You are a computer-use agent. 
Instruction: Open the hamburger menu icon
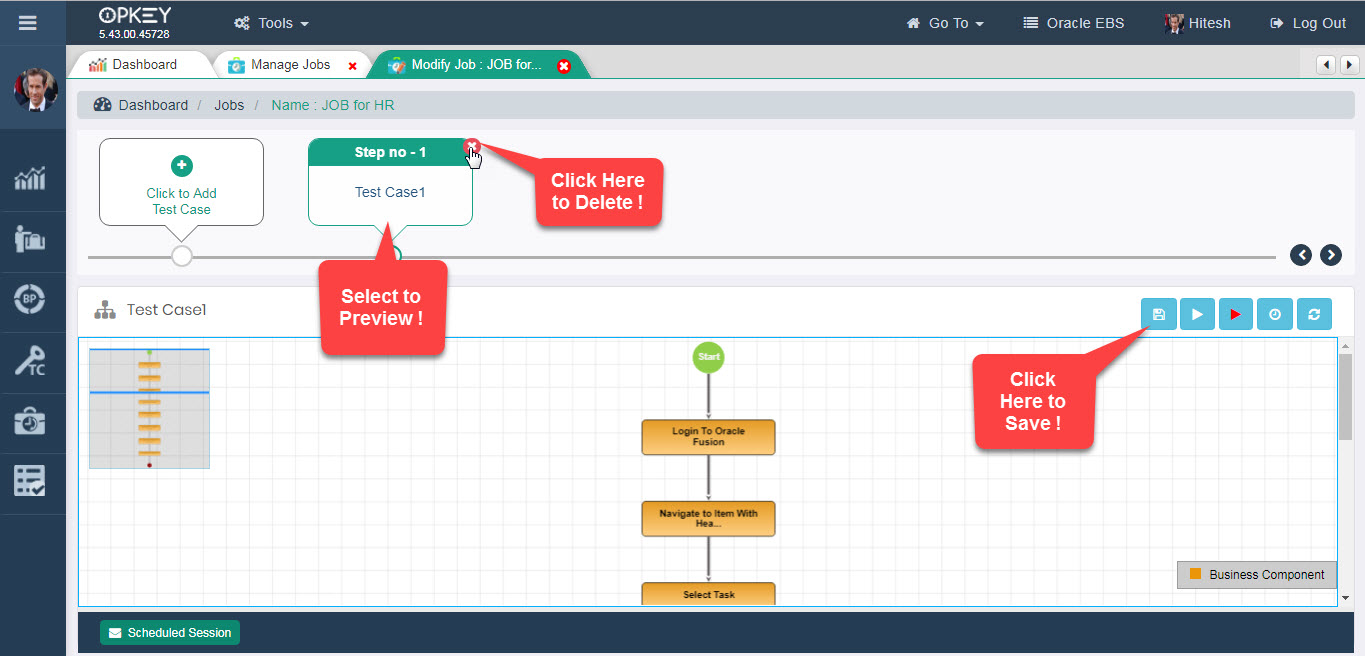pos(28,22)
